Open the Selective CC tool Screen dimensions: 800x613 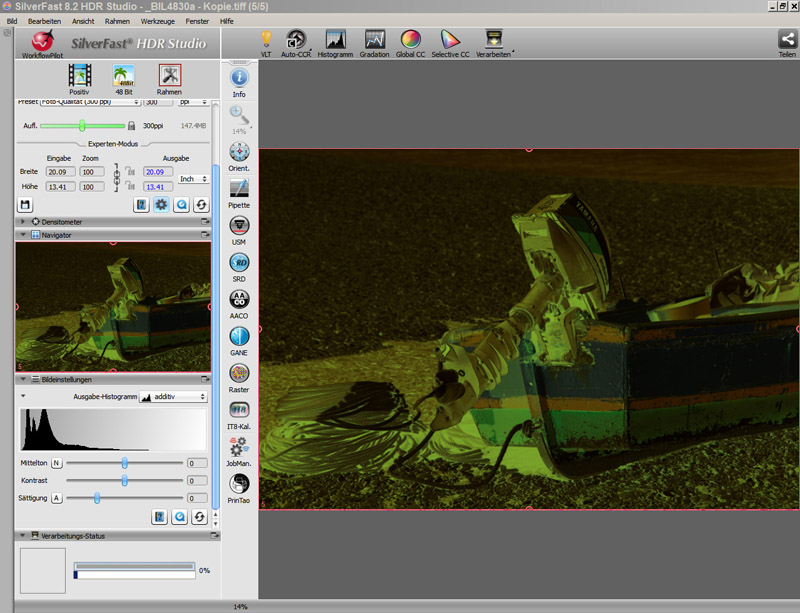coord(451,40)
